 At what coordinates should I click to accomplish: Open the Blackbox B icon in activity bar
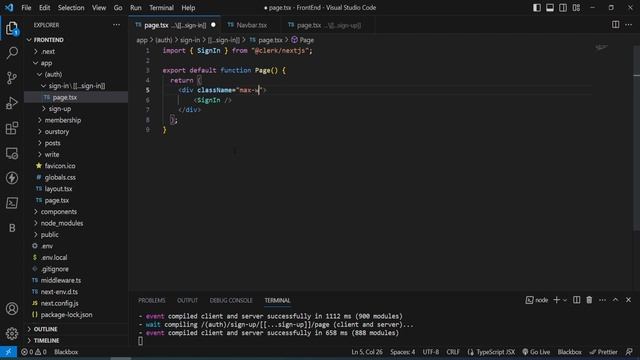12,228
